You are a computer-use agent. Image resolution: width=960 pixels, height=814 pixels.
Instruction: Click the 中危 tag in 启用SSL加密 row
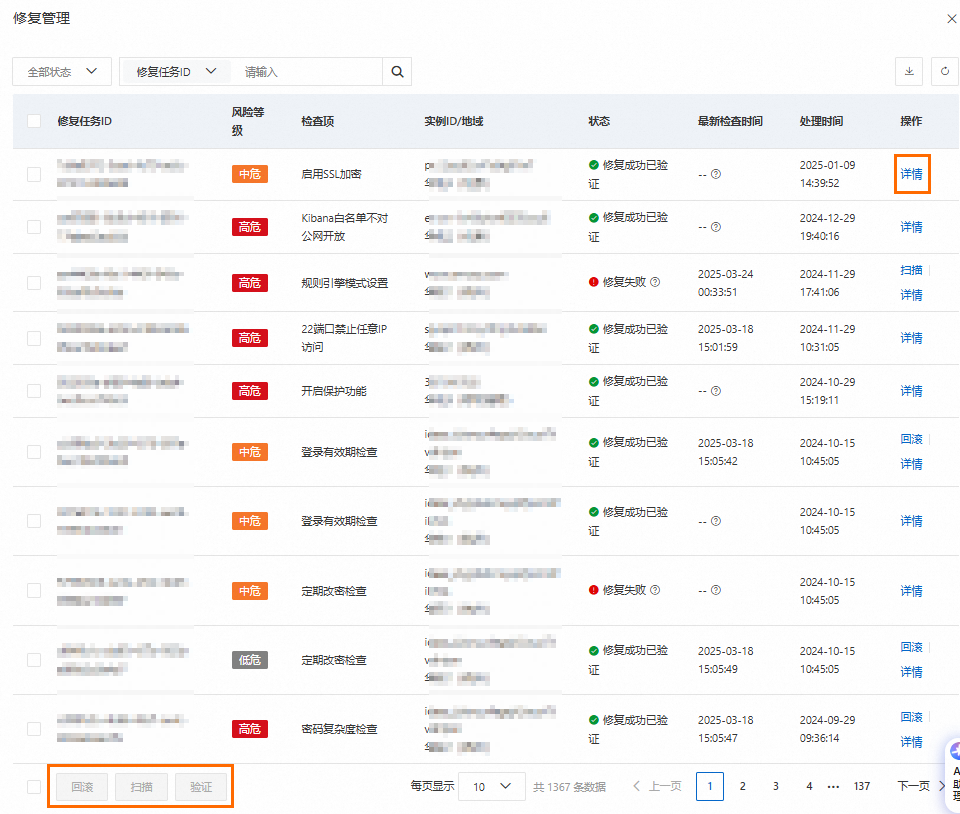(x=250, y=174)
